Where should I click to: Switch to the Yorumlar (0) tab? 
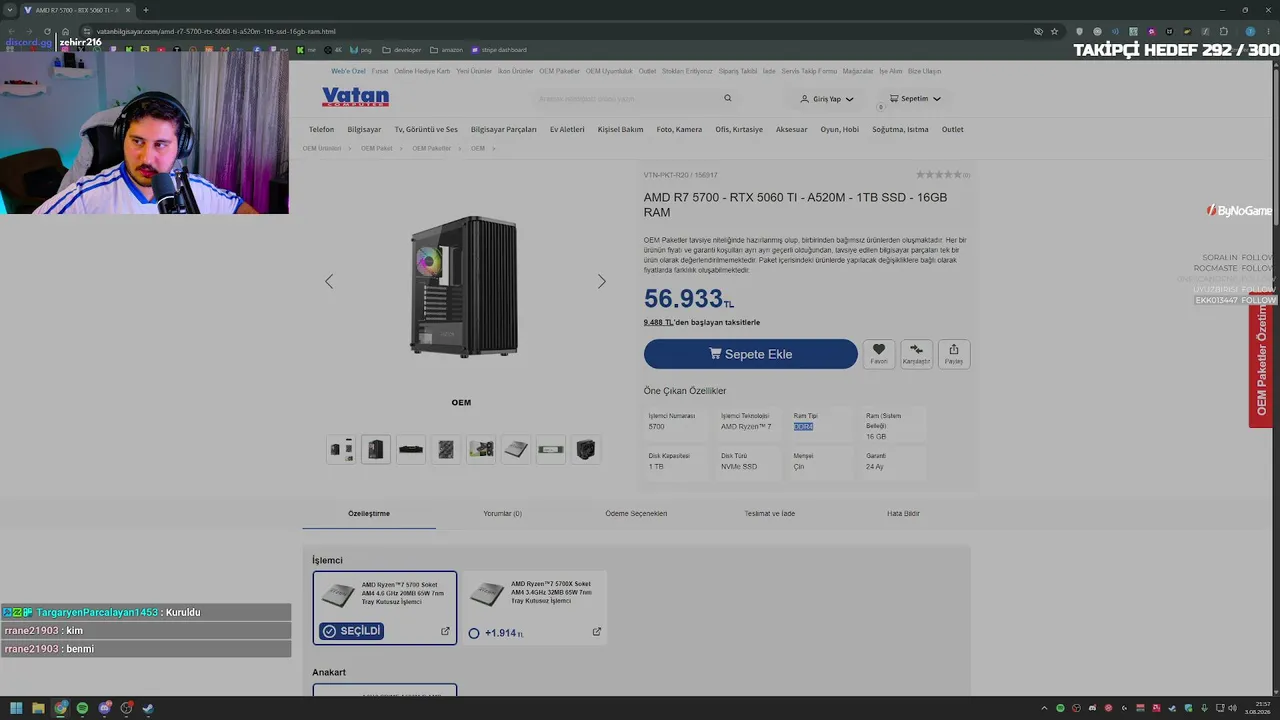coord(503,514)
